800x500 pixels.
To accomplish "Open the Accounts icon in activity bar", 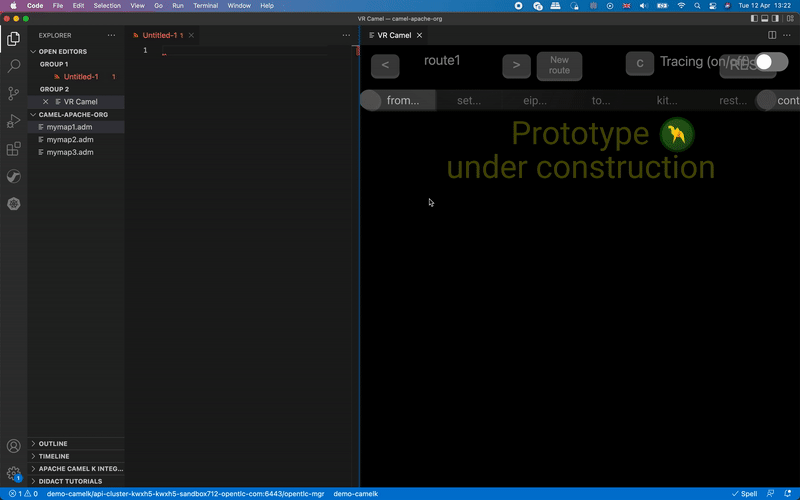I will [x=14, y=446].
